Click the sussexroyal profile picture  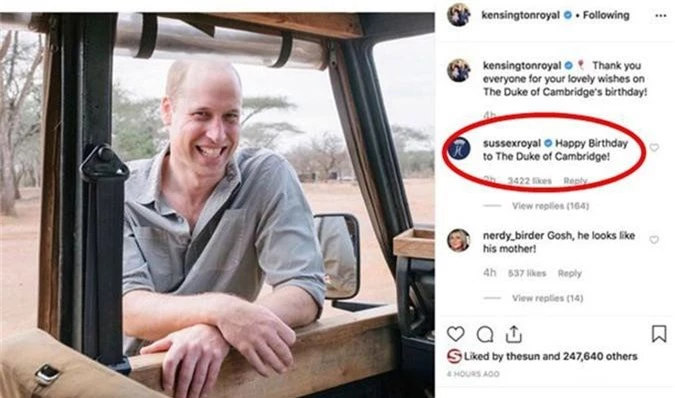point(459,148)
